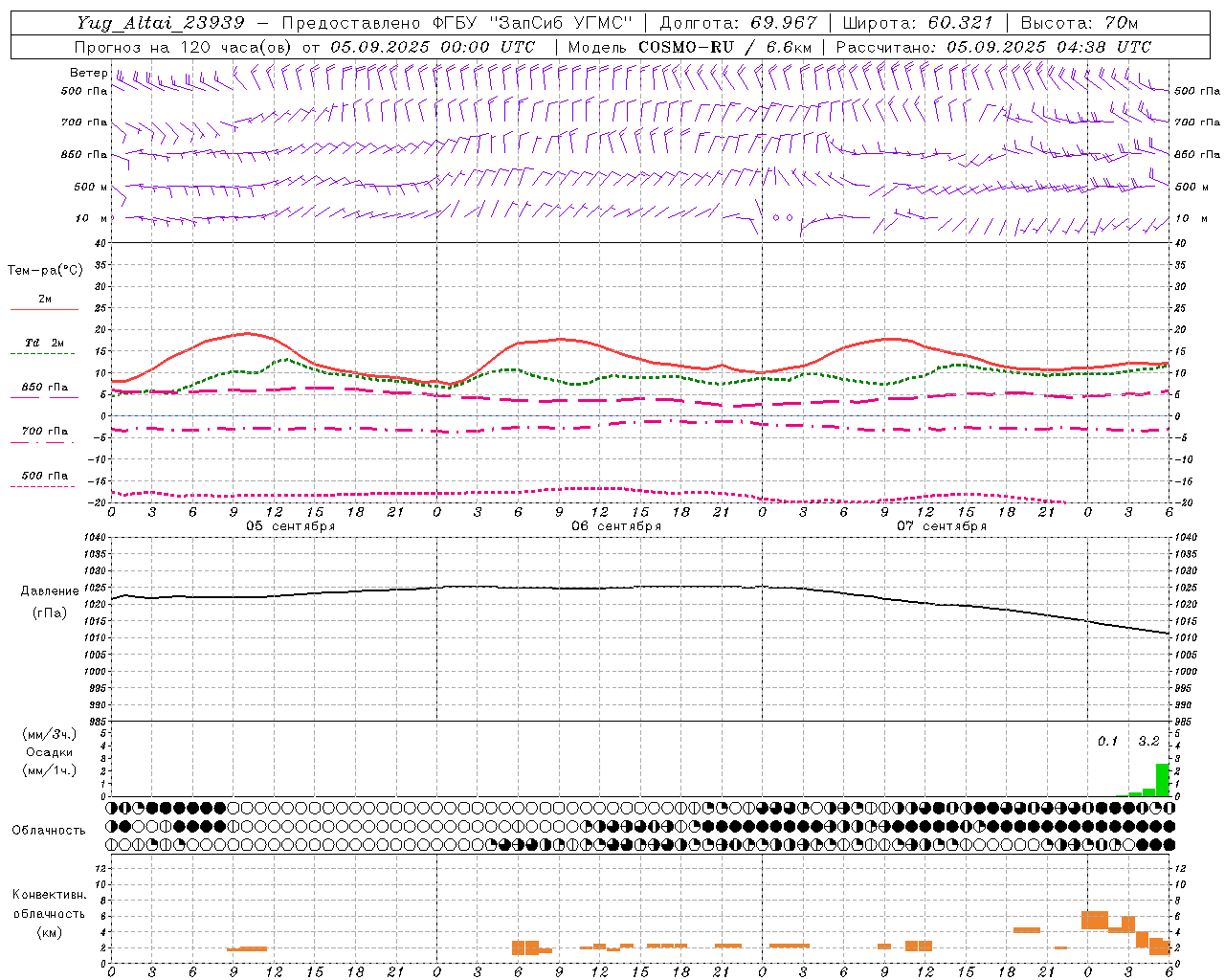Click the (км) unit under convective cloud label
The image size is (1225, 980).
click(x=49, y=932)
